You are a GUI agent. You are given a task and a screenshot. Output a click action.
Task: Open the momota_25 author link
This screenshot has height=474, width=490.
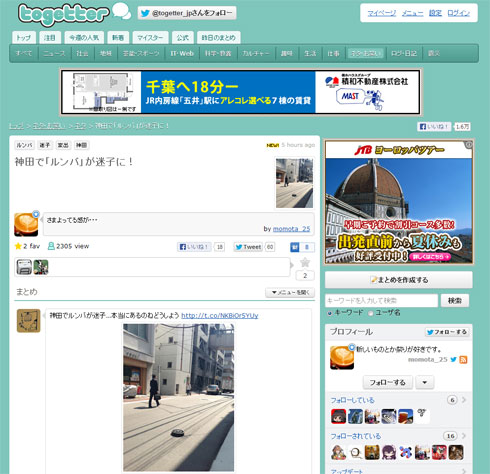tap(291, 229)
